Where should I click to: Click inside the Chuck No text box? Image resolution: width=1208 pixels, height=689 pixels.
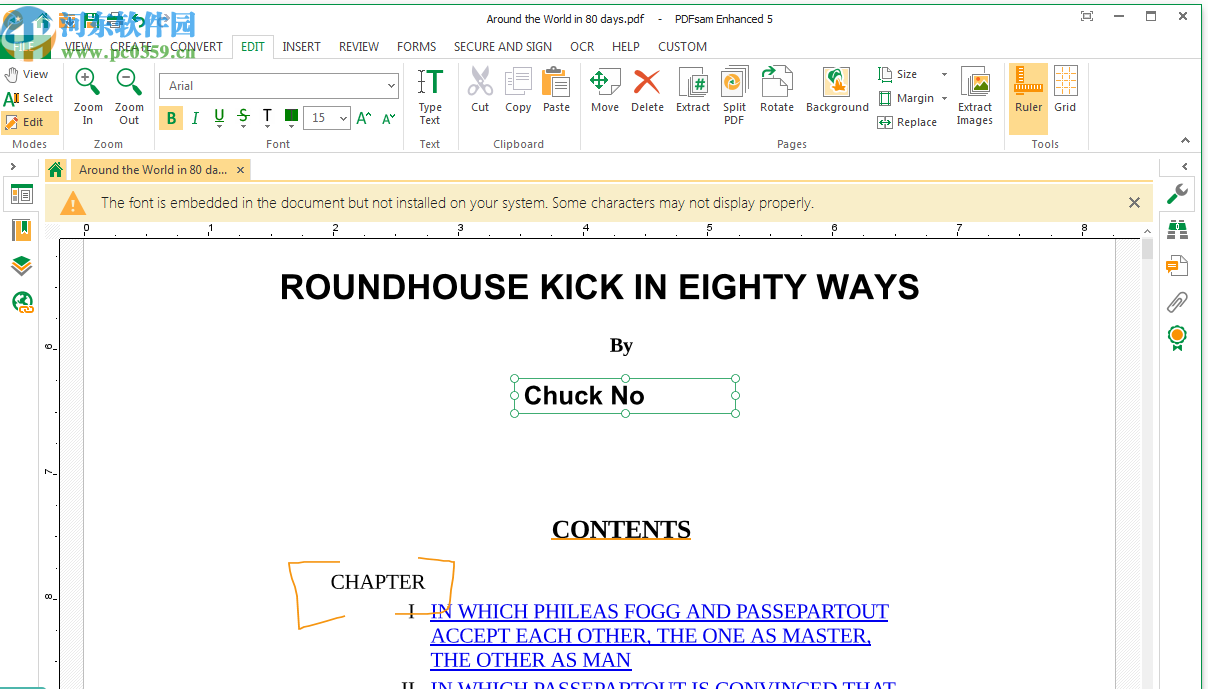point(625,396)
